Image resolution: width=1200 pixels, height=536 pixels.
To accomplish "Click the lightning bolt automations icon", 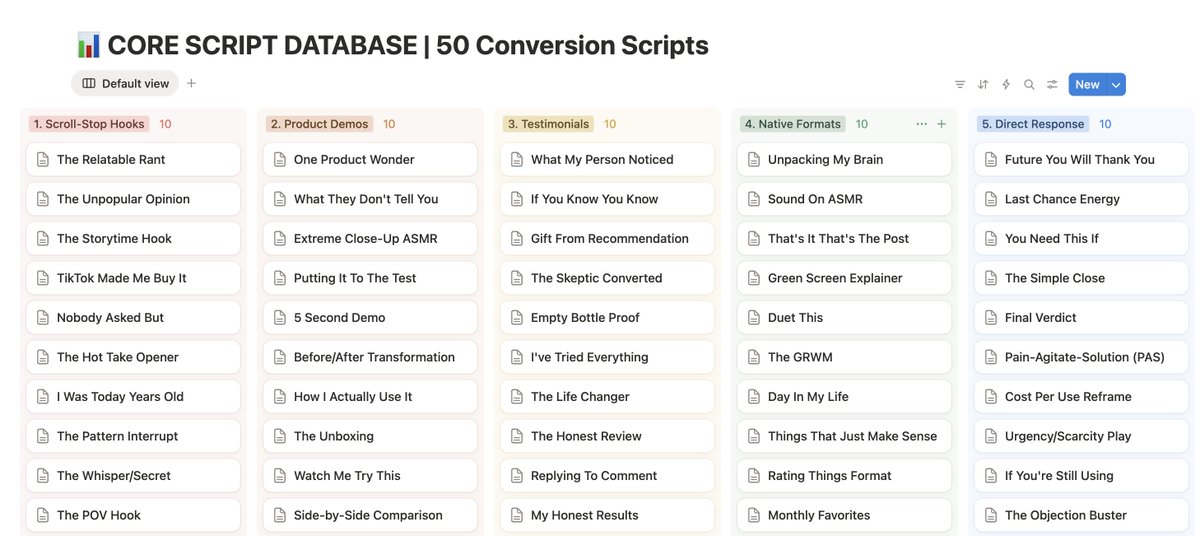I will point(1006,85).
